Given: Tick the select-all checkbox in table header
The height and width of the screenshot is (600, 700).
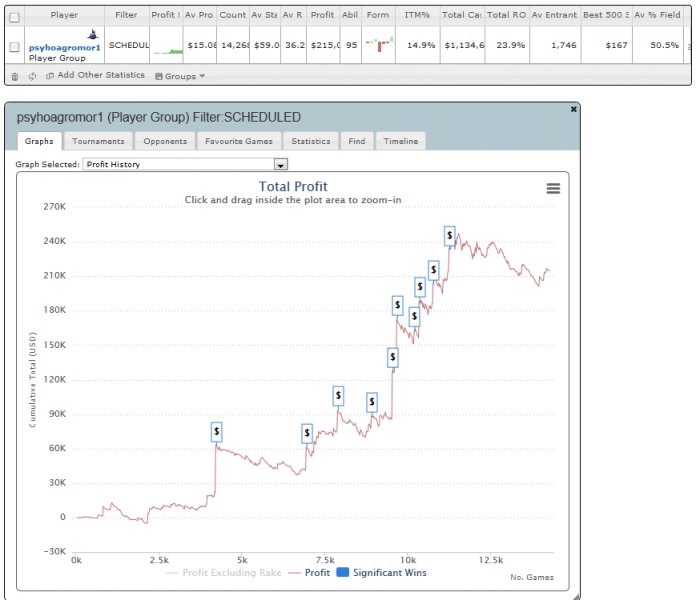Looking at the screenshot, I should pyautogui.click(x=14, y=16).
